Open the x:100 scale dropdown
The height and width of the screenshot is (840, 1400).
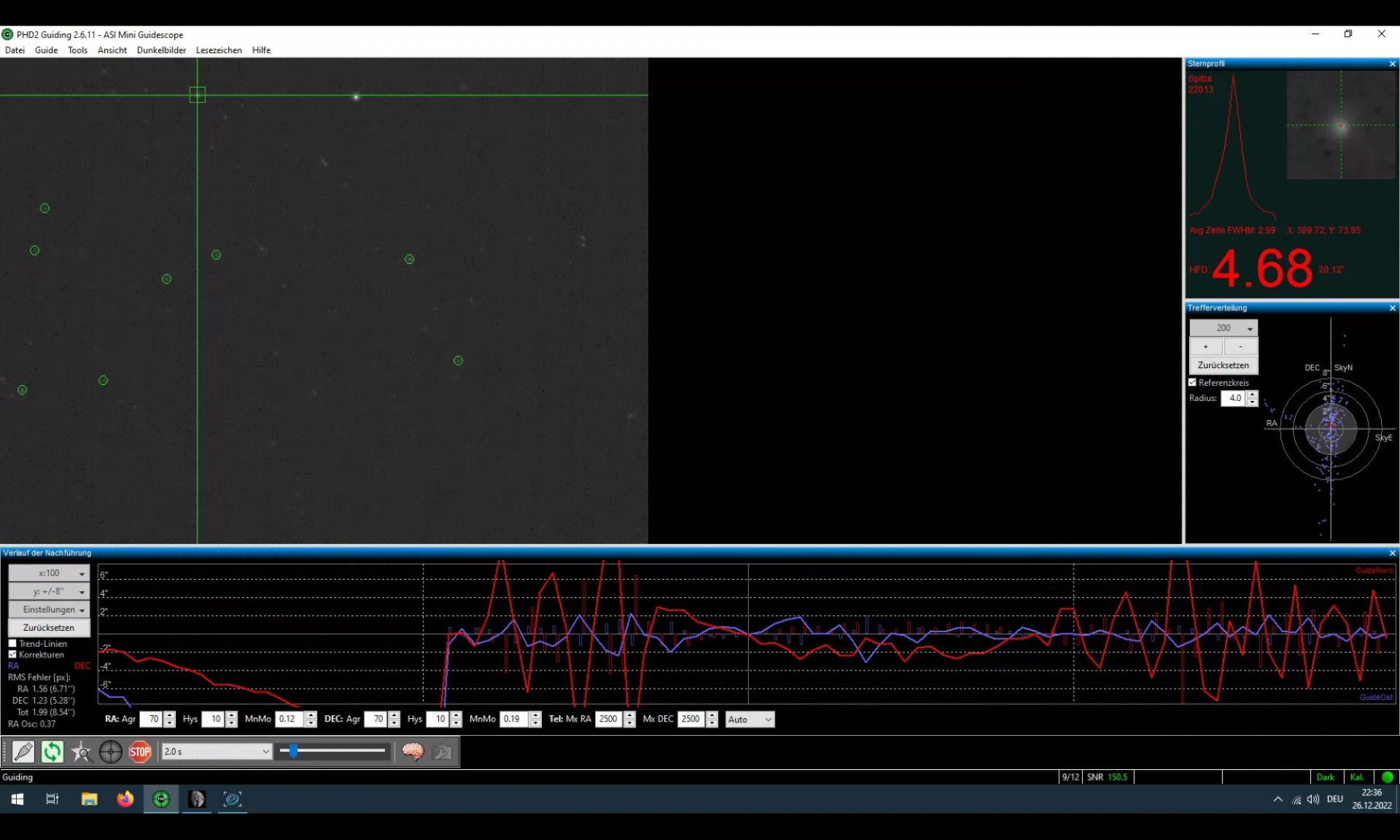[x=49, y=573]
